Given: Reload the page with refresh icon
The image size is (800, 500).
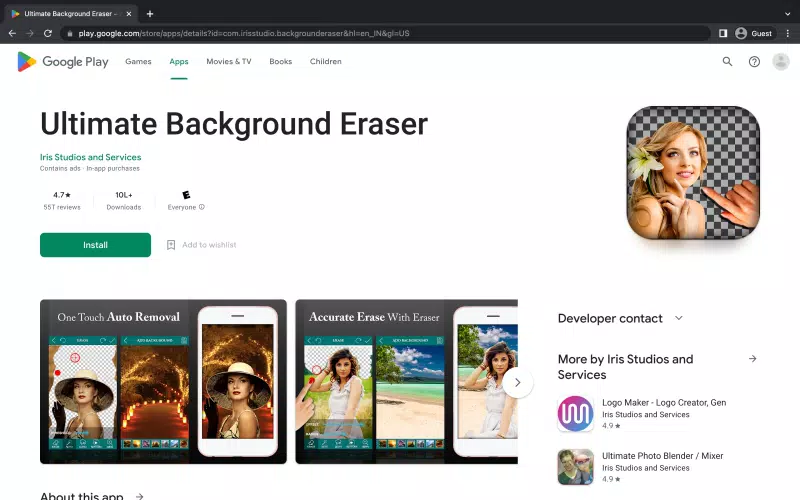Looking at the screenshot, I should [47, 33].
